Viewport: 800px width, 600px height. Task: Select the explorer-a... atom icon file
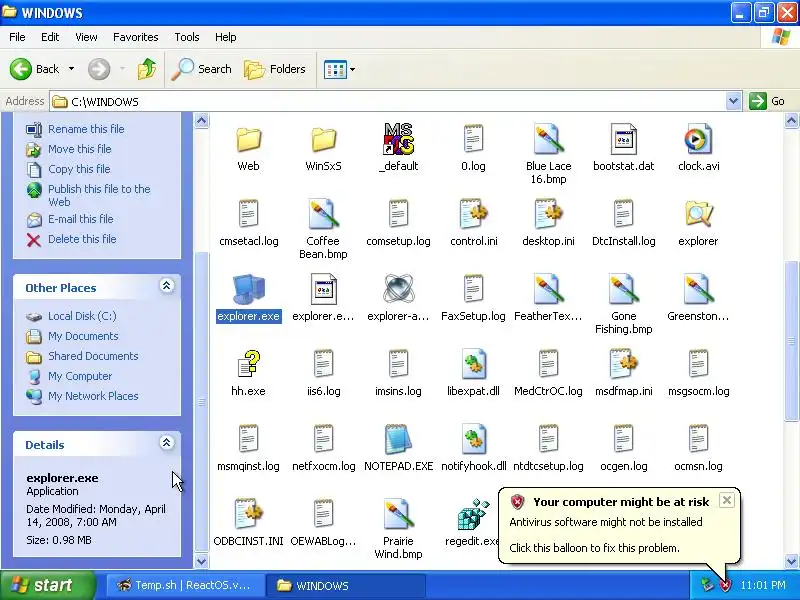pos(398,288)
